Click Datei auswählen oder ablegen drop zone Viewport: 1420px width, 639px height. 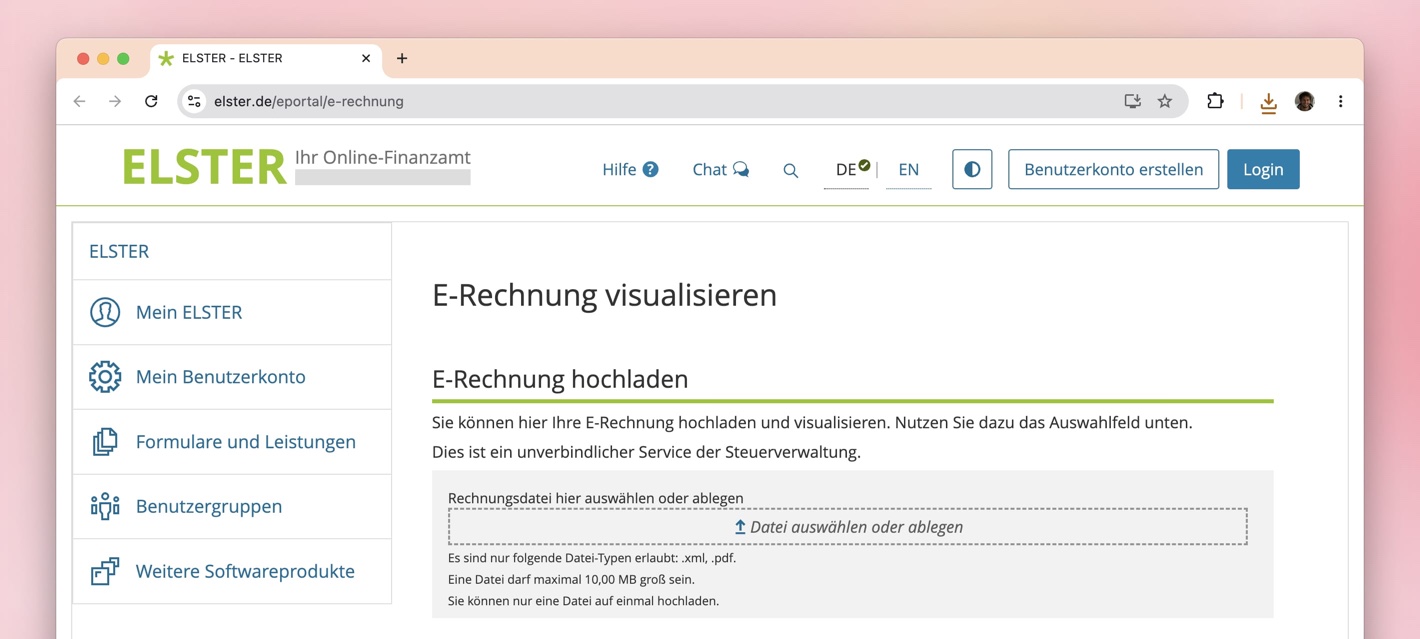coord(848,527)
